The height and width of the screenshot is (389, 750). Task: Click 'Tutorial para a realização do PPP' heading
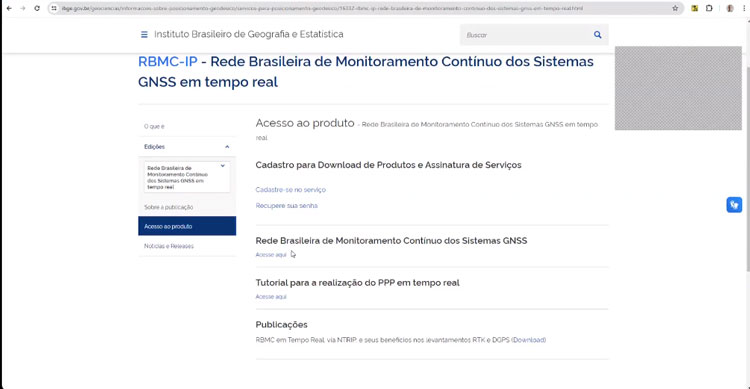click(357, 283)
